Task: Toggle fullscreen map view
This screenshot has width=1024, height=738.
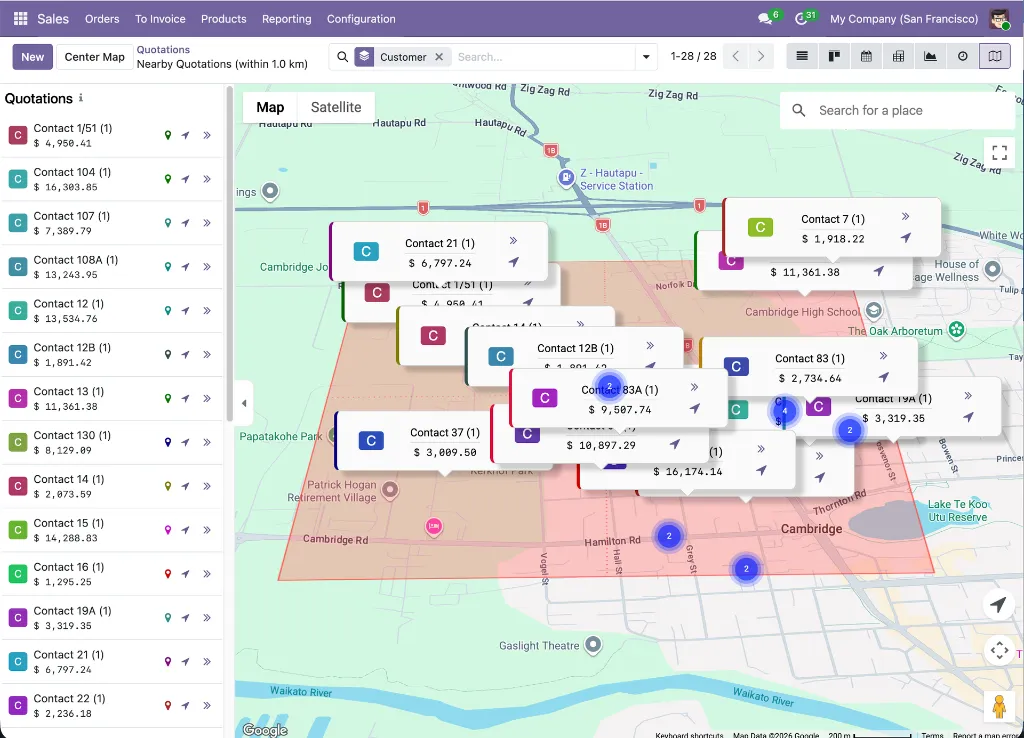Action: [999, 153]
